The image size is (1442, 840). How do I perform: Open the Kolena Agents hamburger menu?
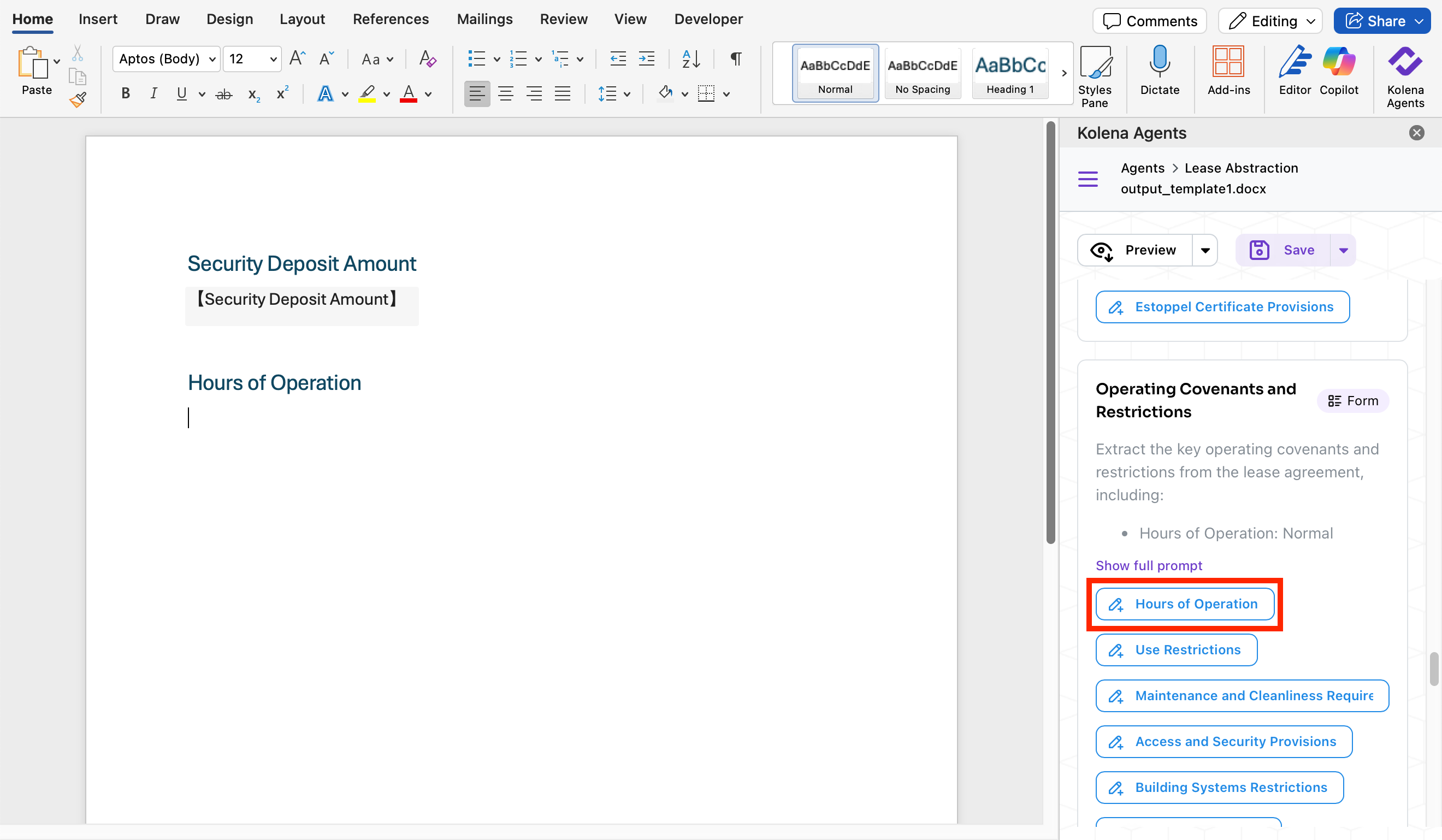pos(1088,179)
